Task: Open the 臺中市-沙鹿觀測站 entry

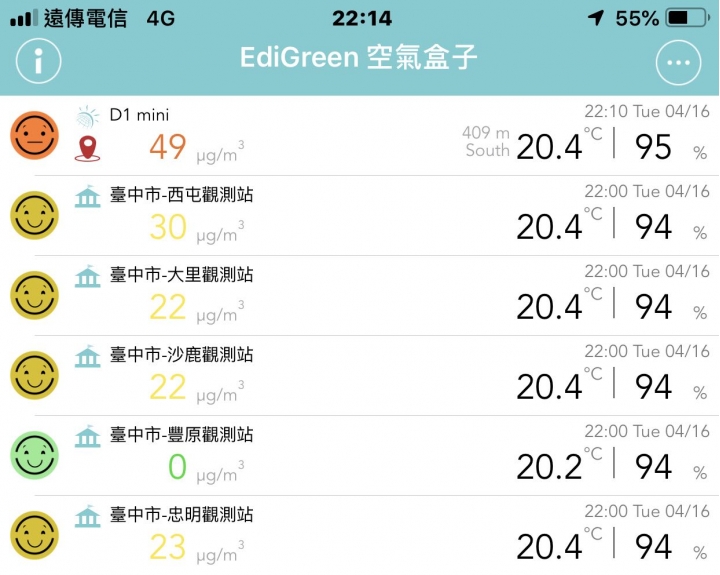Action: (x=360, y=376)
